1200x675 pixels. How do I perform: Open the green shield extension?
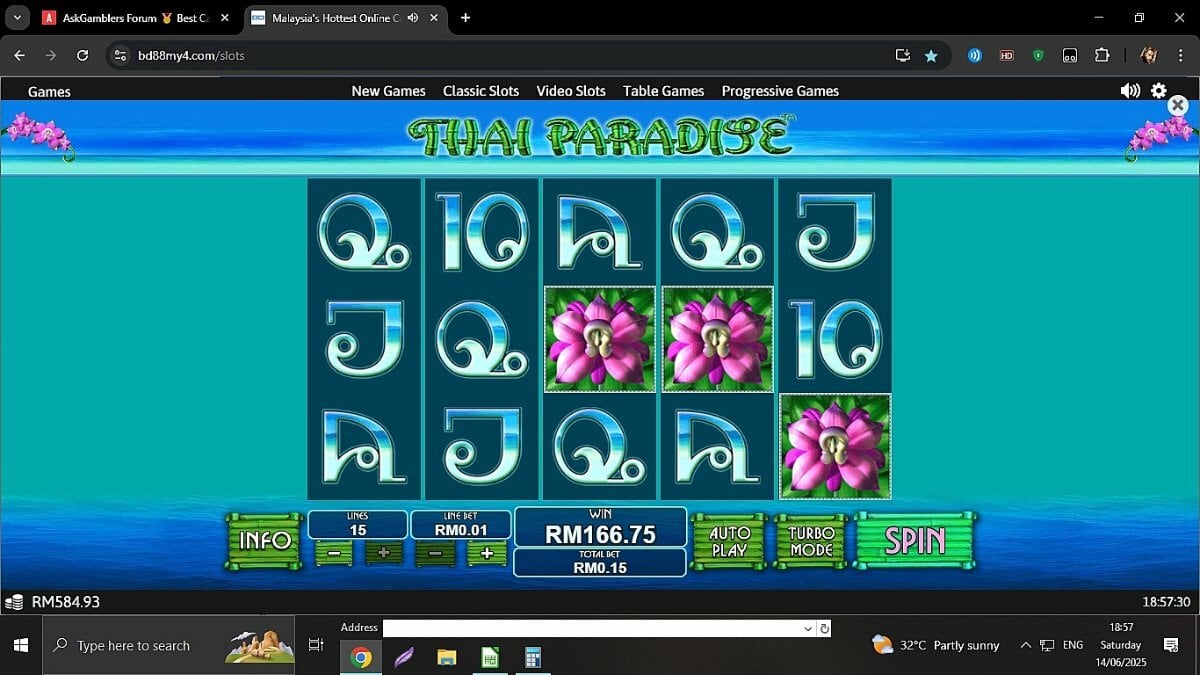(x=1038, y=56)
